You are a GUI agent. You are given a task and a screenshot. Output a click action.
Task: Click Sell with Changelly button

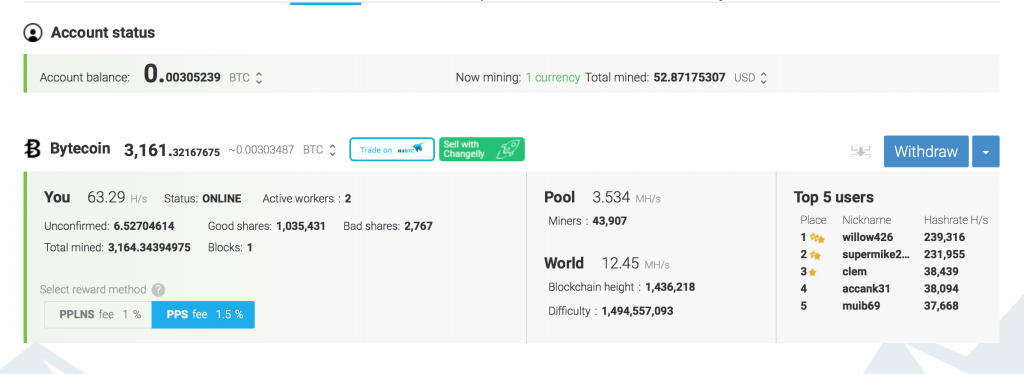pyautogui.click(x=481, y=149)
